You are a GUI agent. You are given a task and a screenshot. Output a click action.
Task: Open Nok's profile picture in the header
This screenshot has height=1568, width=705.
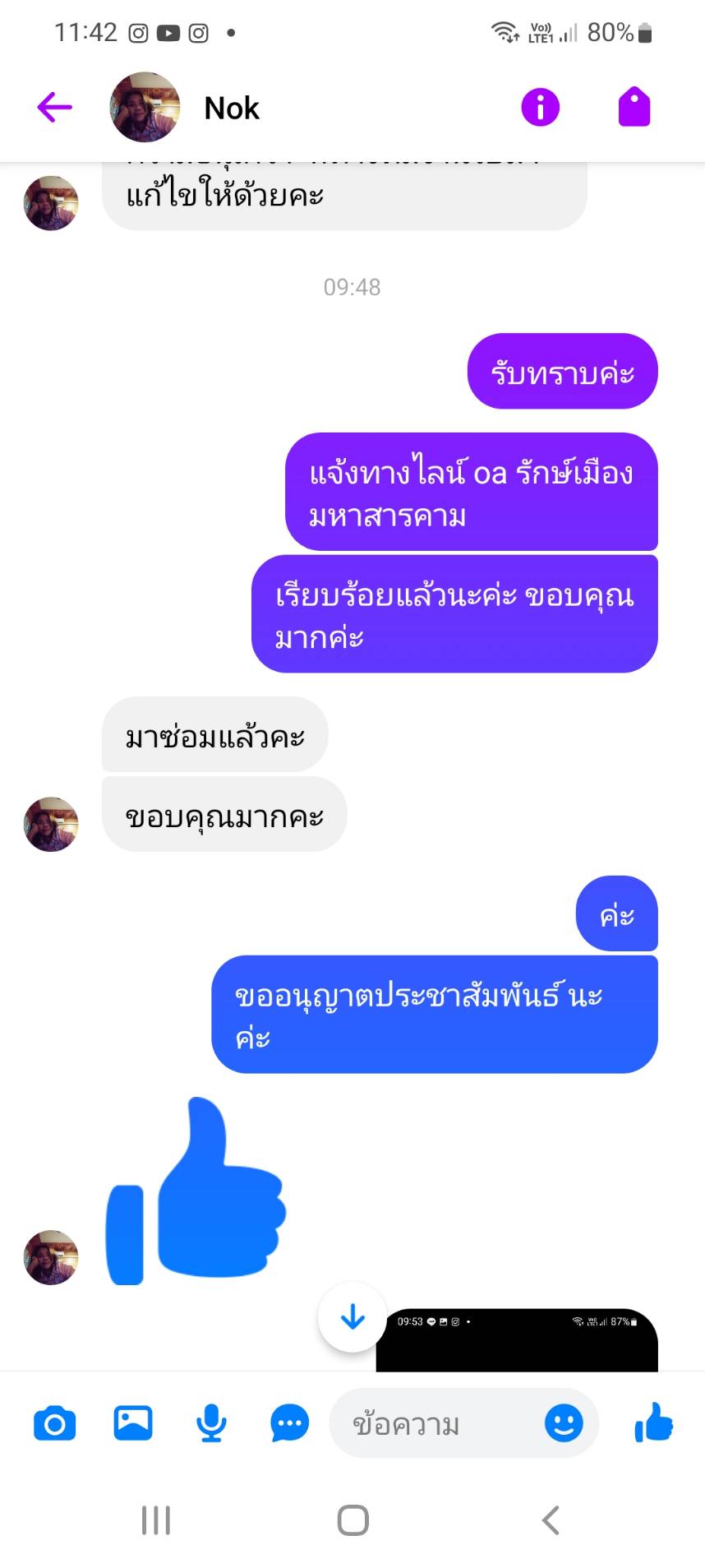coord(145,107)
